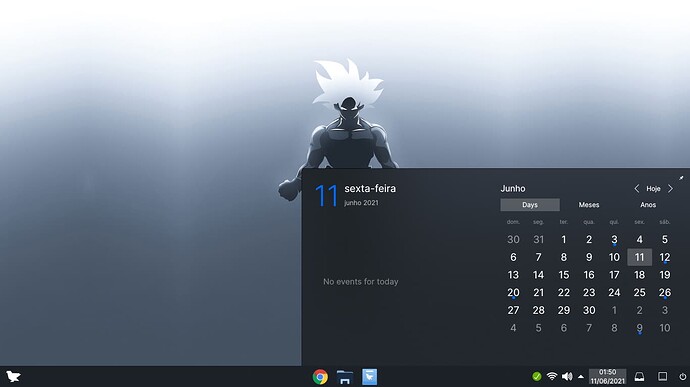Screen dimensions: 690x387
Task: Select June 28 in the calendar
Action: (x=539, y=310)
